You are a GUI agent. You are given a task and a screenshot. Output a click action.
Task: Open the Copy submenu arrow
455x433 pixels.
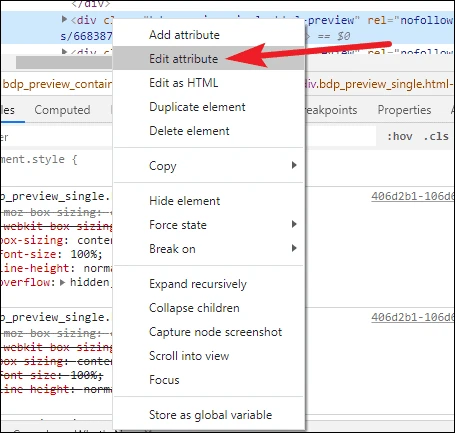pyautogui.click(x=294, y=165)
